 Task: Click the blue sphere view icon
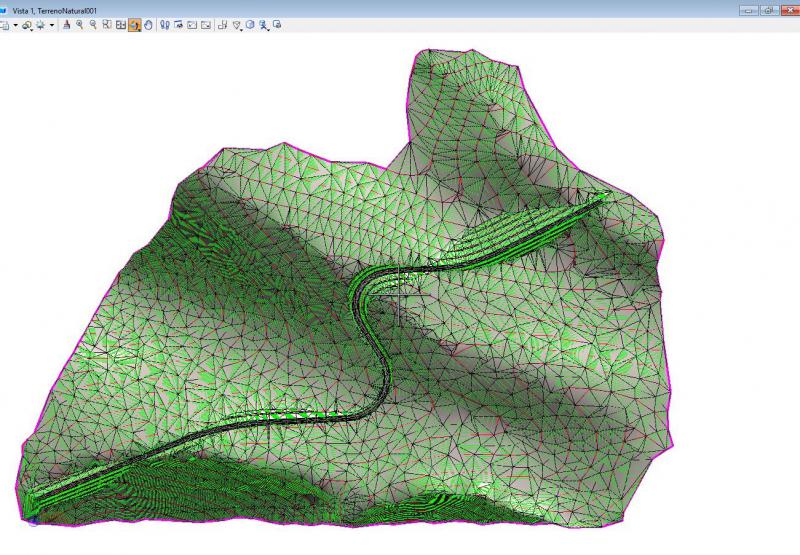[x=250, y=24]
